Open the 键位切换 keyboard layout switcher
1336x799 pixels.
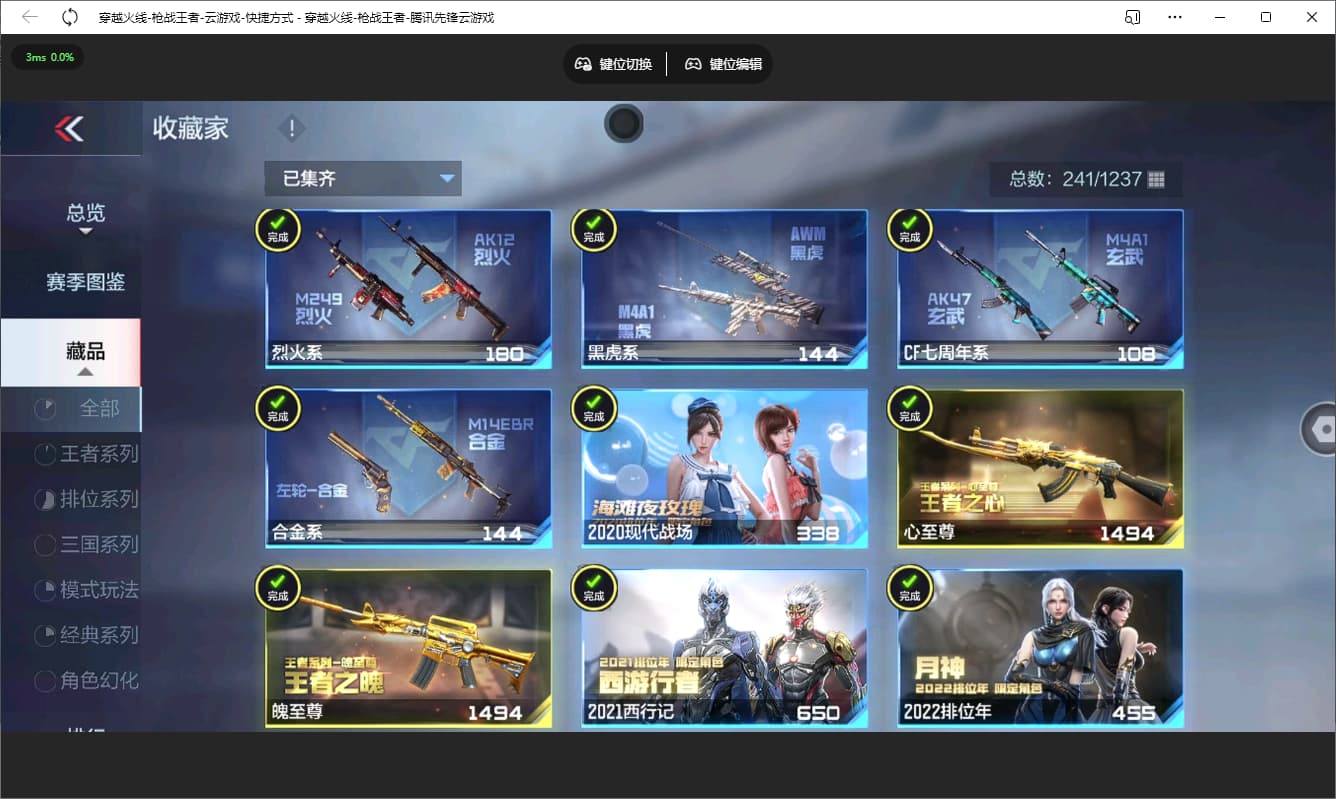pos(612,63)
